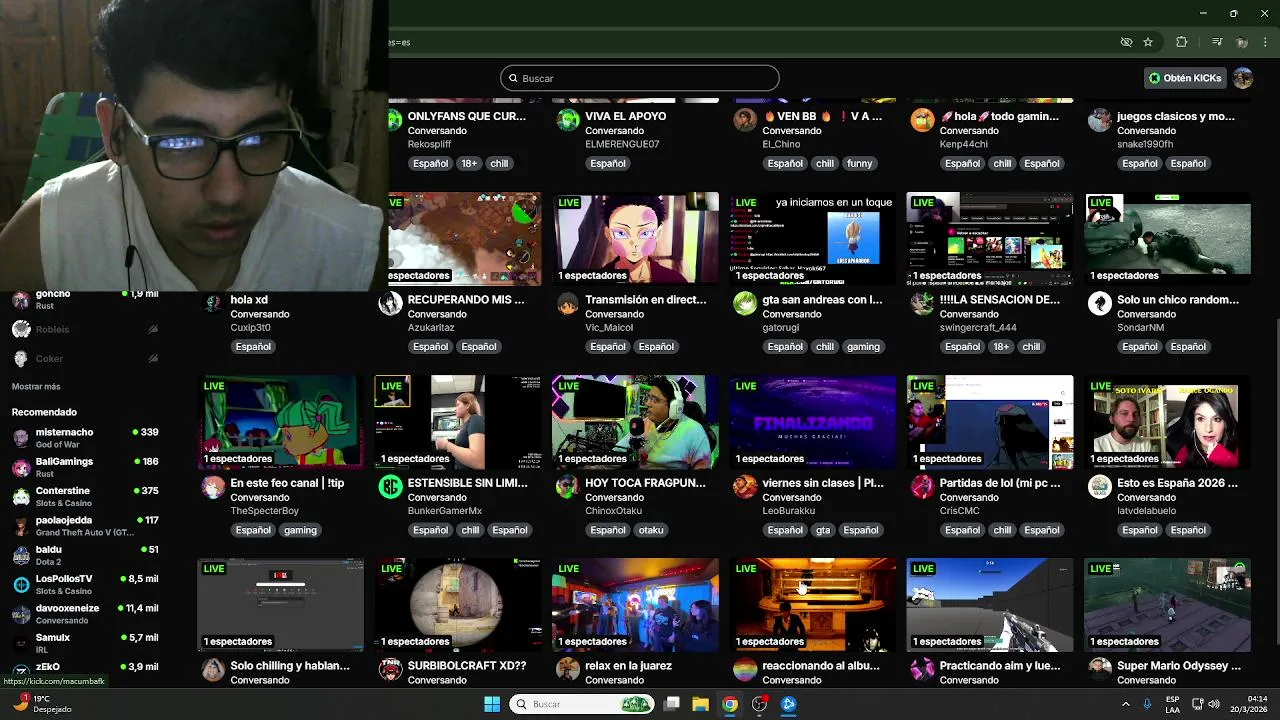Click the TheSpecterBoy channel avatar
This screenshot has width=1280, height=720.
click(x=213, y=487)
